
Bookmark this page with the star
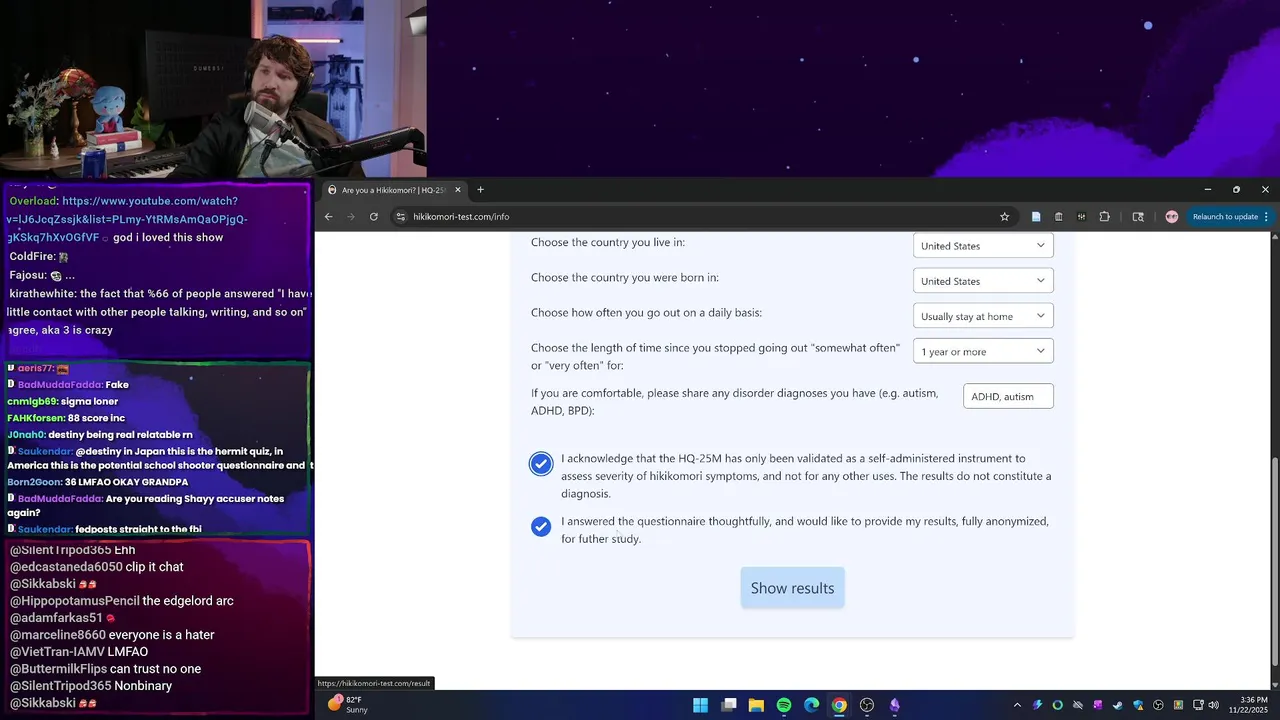(1005, 216)
